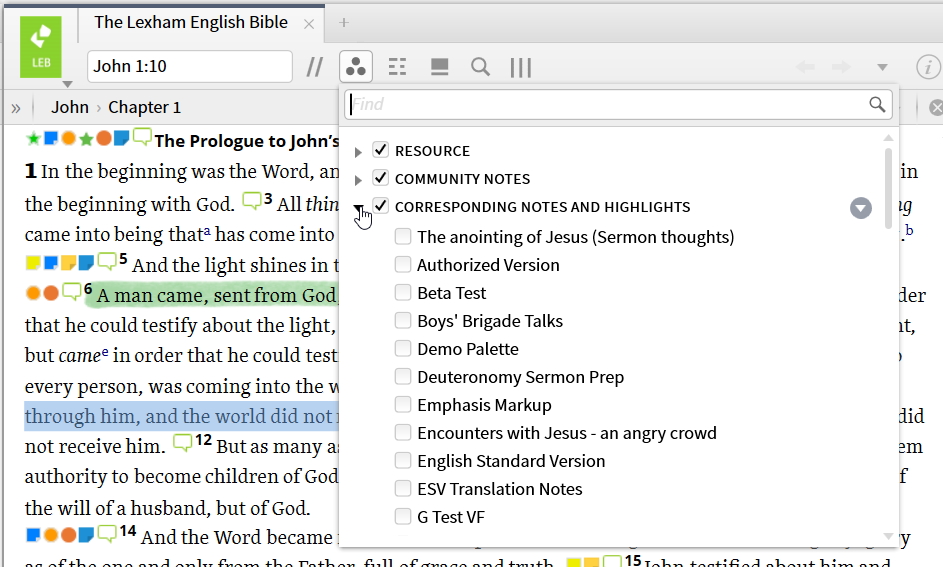Toggle the Community Notes checkbox
The width and height of the screenshot is (943, 567).
pyautogui.click(x=380, y=179)
